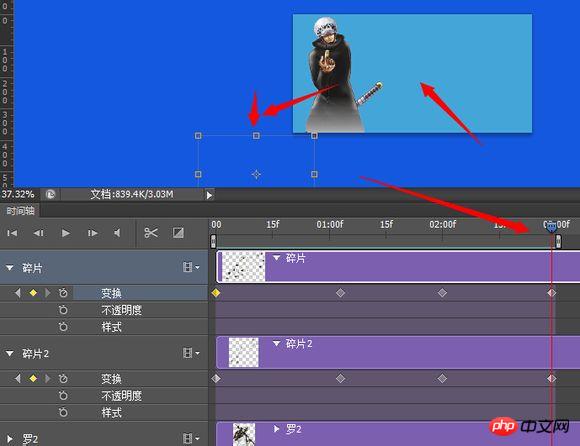The height and width of the screenshot is (446, 580).
Task: Go to first frame in timeline controls
Action: [x=12, y=233]
